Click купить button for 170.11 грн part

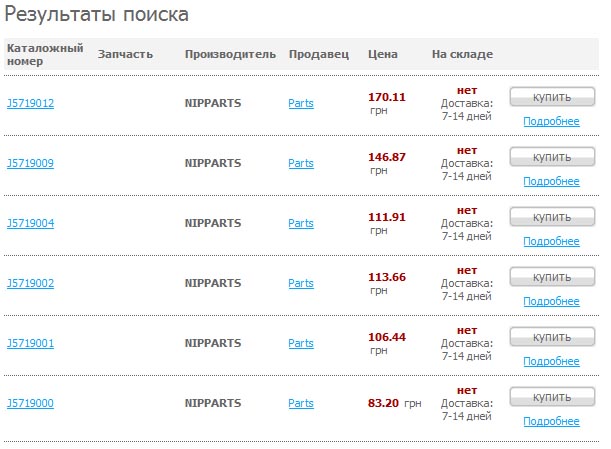[x=552, y=97]
